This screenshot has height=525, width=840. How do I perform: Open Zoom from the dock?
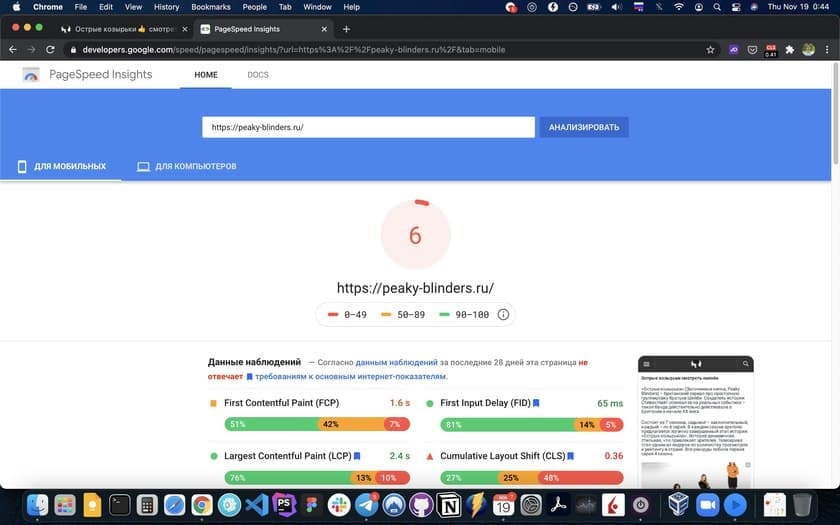(707, 505)
